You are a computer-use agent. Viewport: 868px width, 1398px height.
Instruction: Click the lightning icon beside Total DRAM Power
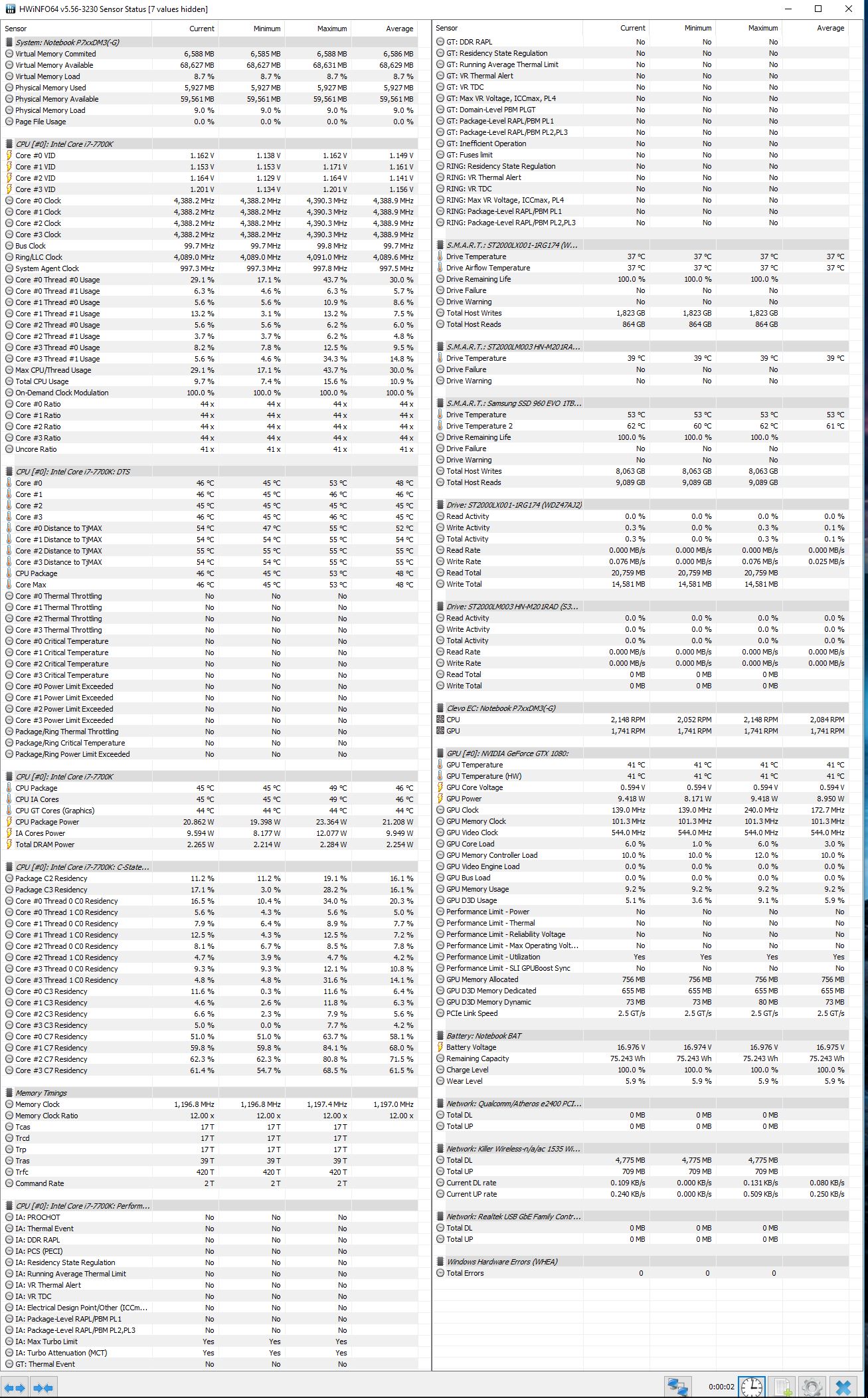click(9, 845)
